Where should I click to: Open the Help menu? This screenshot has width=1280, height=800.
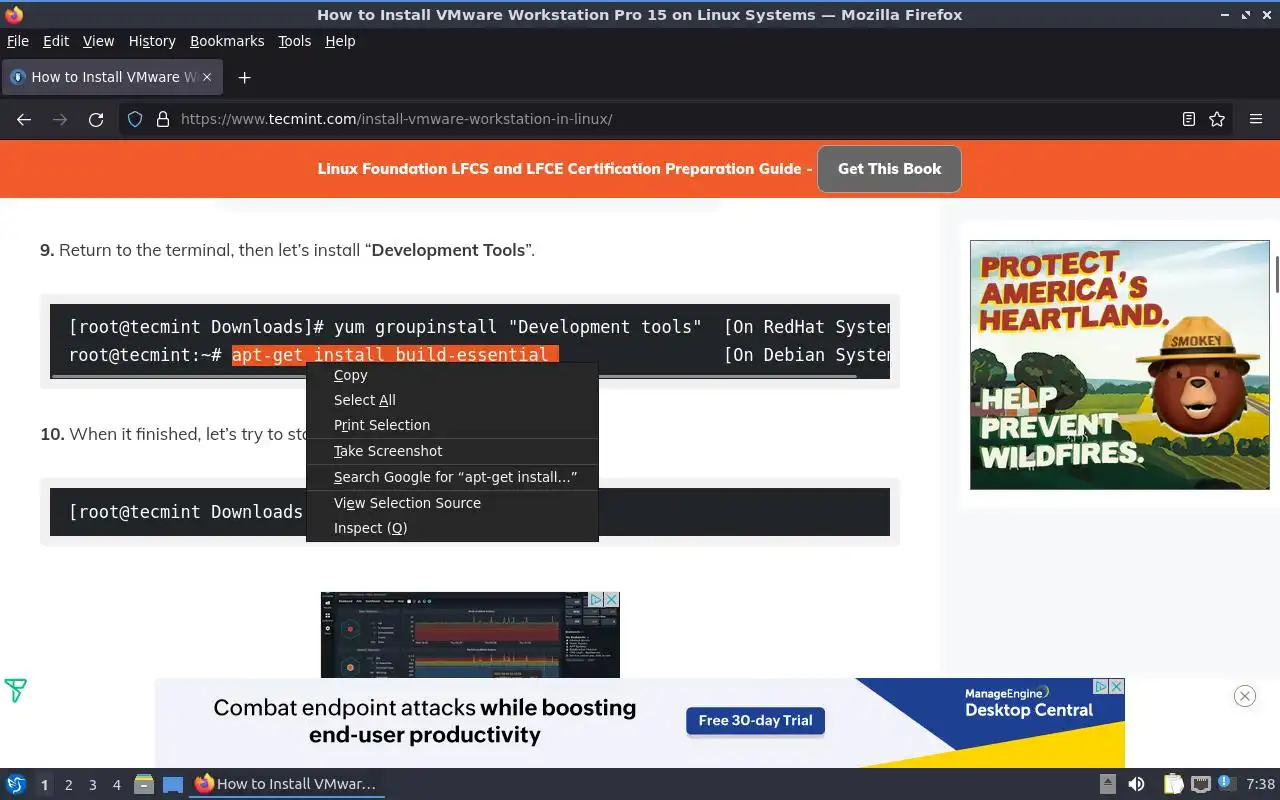[340, 41]
